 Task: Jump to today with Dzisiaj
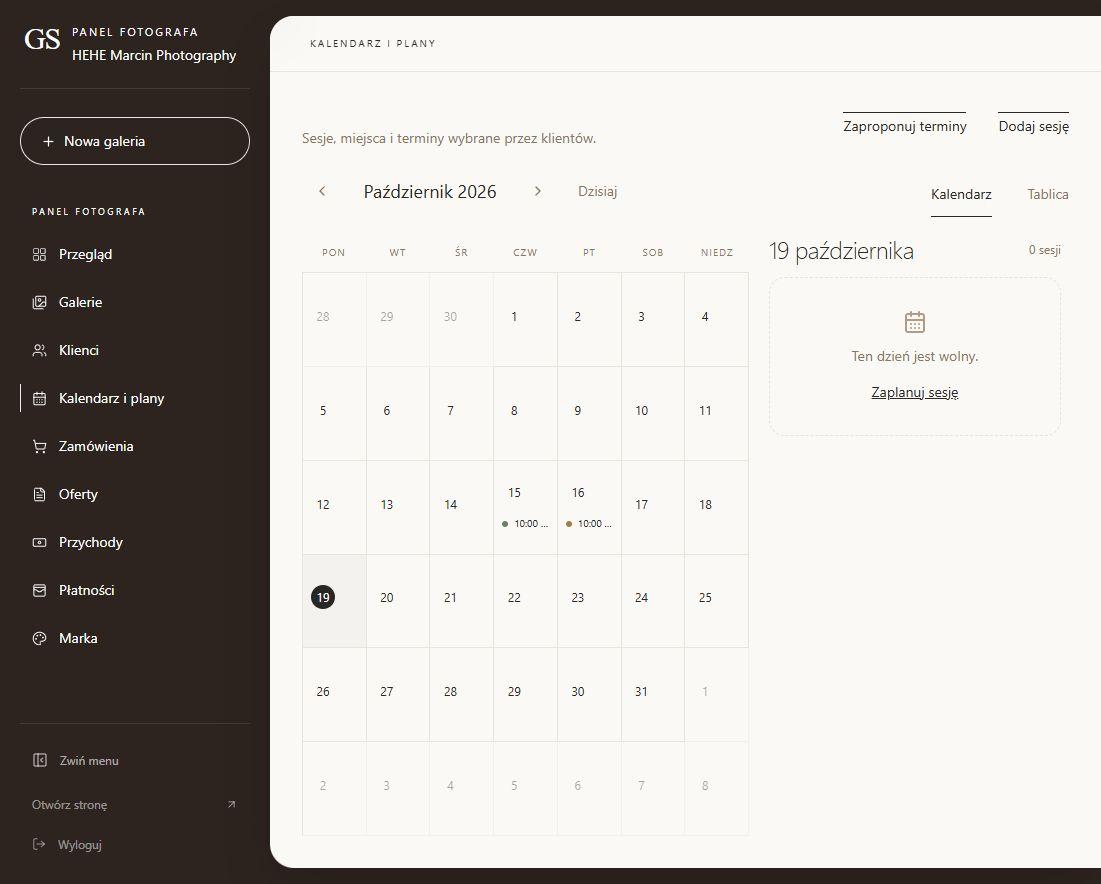598,191
